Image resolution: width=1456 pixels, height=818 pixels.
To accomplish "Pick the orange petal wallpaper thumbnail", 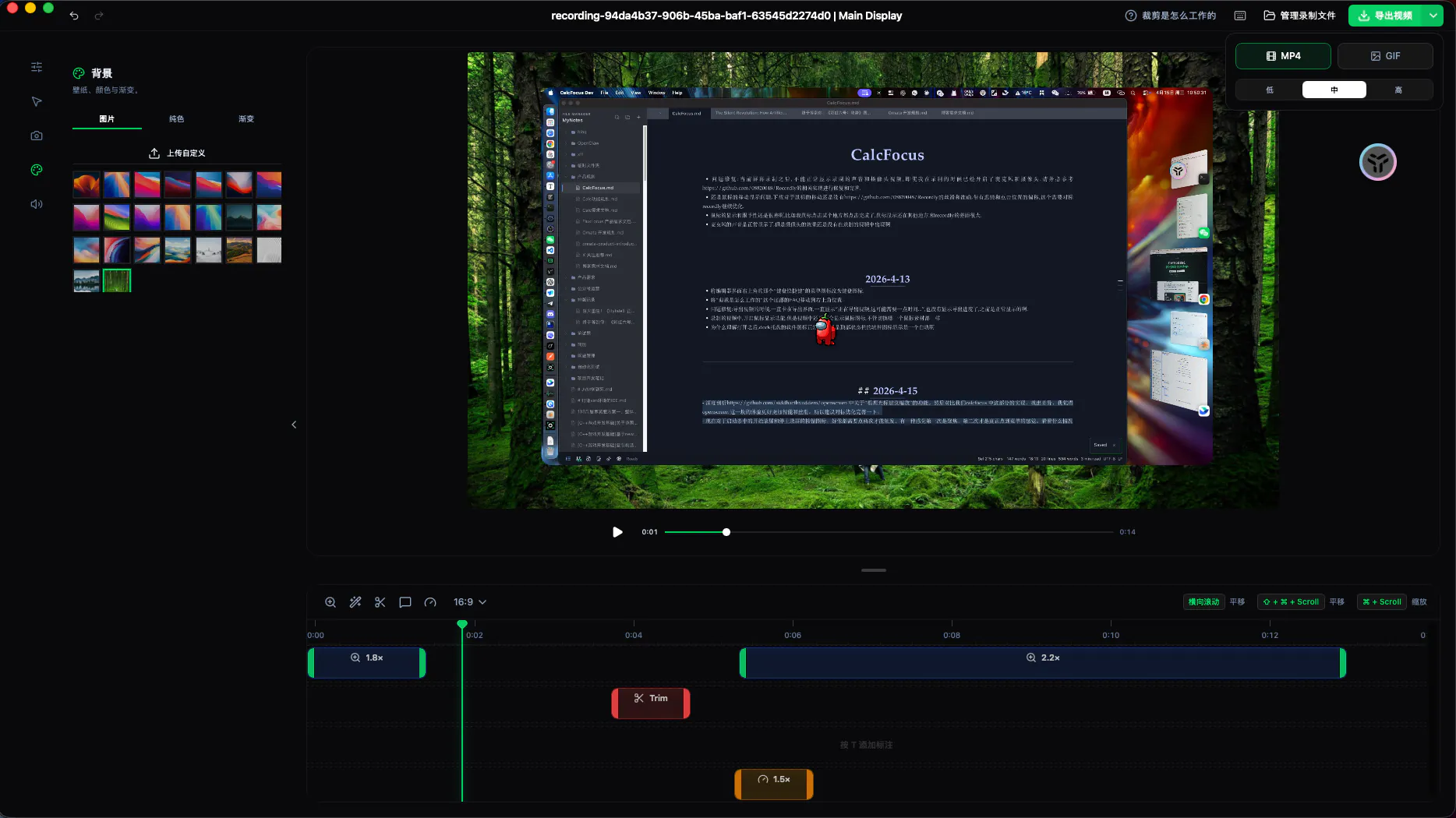I will coord(87,185).
